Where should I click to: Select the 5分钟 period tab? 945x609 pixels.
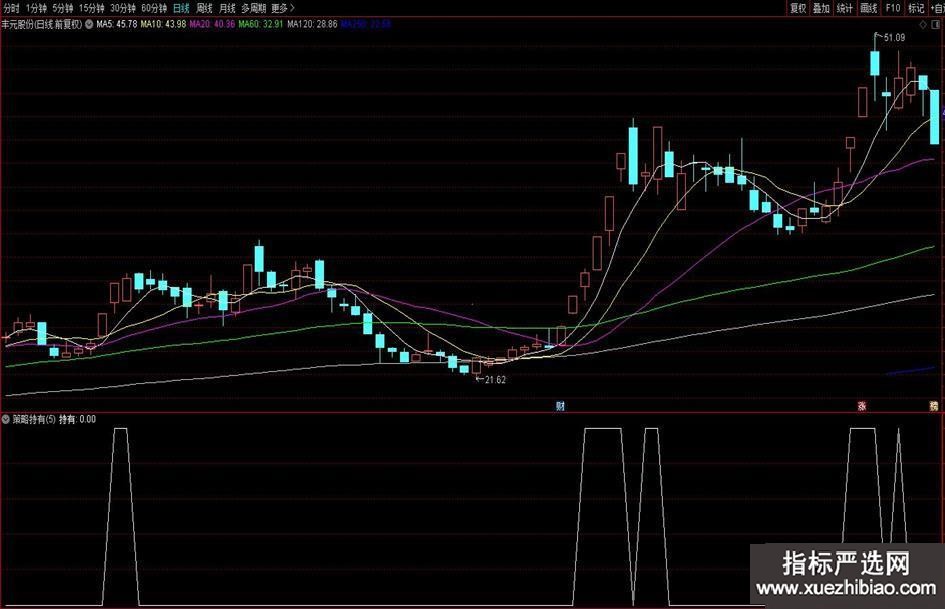(x=63, y=8)
